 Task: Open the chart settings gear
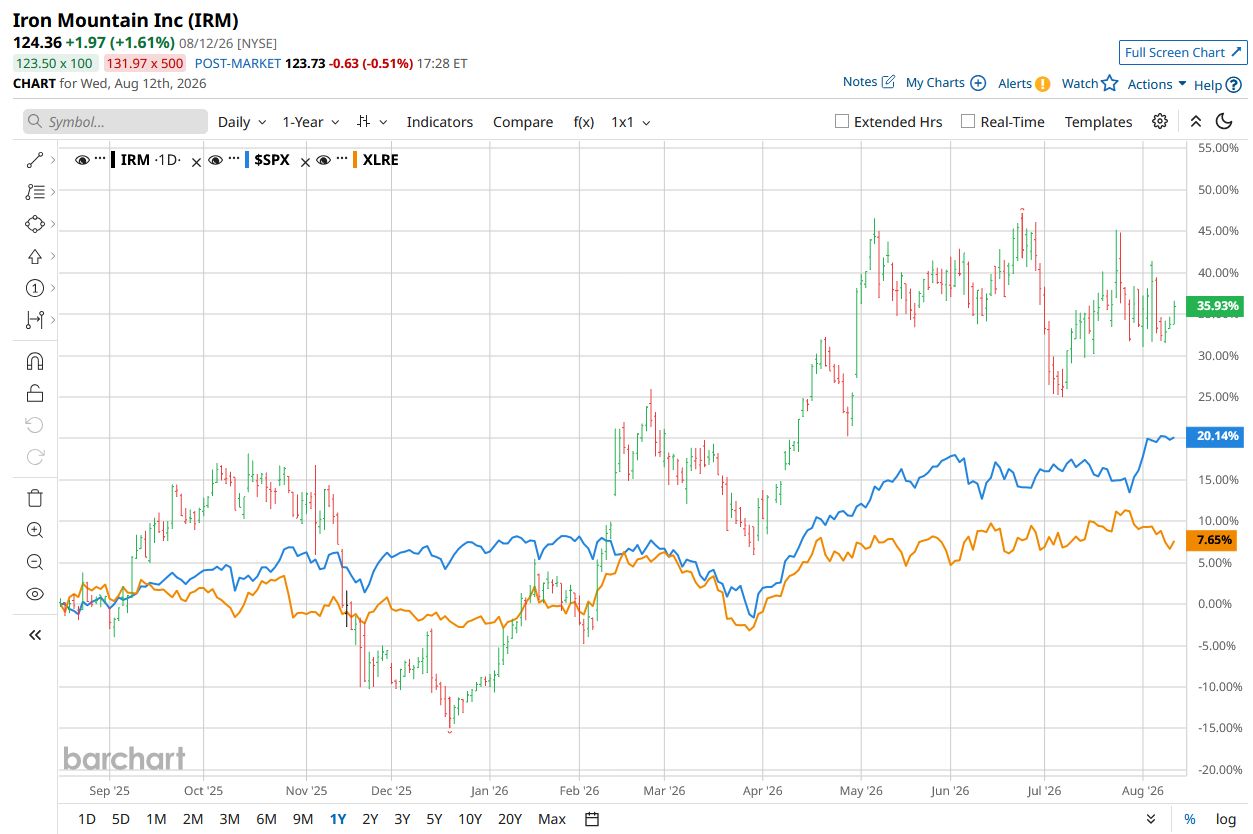click(1160, 121)
